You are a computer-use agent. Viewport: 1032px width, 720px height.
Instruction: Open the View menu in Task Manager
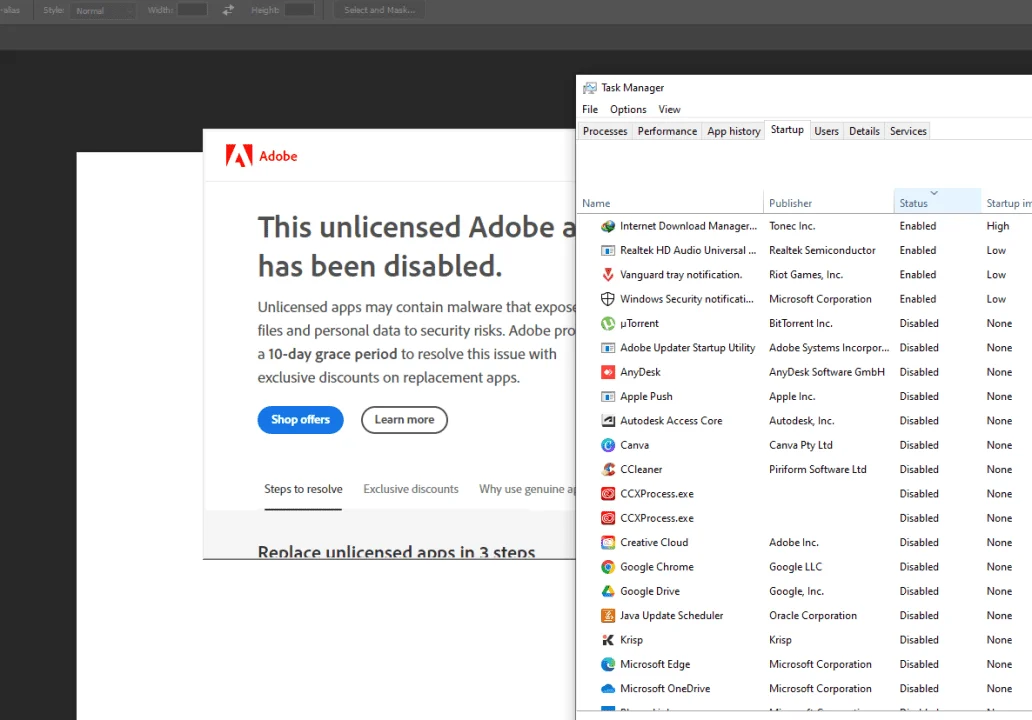pos(669,109)
